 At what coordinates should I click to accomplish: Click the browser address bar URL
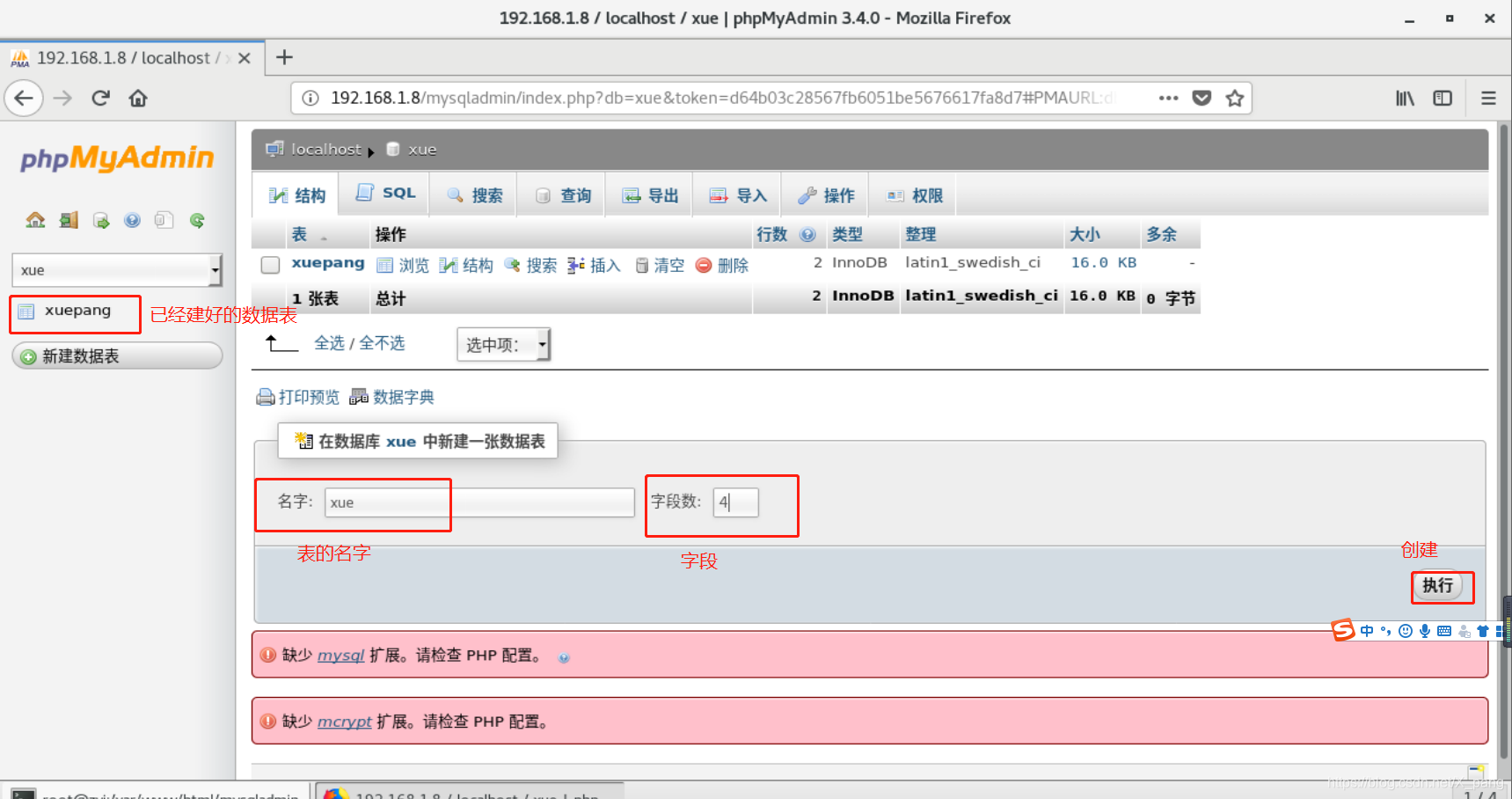tap(721, 98)
